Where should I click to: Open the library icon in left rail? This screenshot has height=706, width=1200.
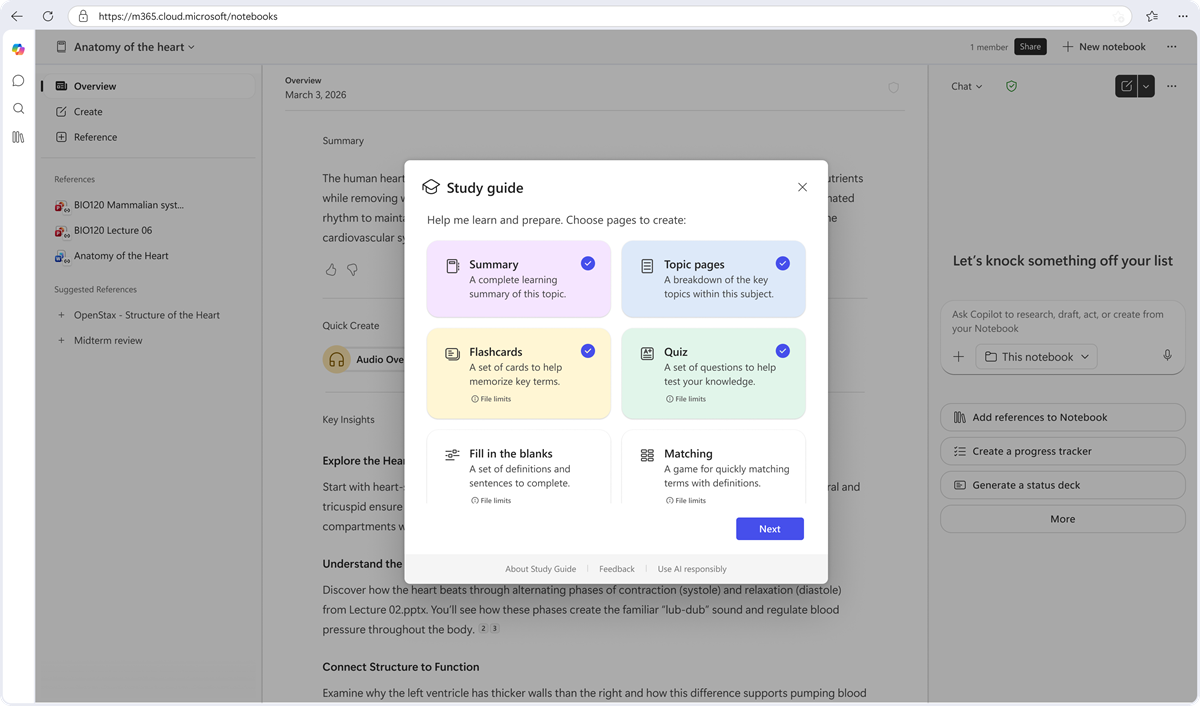[18, 137]
